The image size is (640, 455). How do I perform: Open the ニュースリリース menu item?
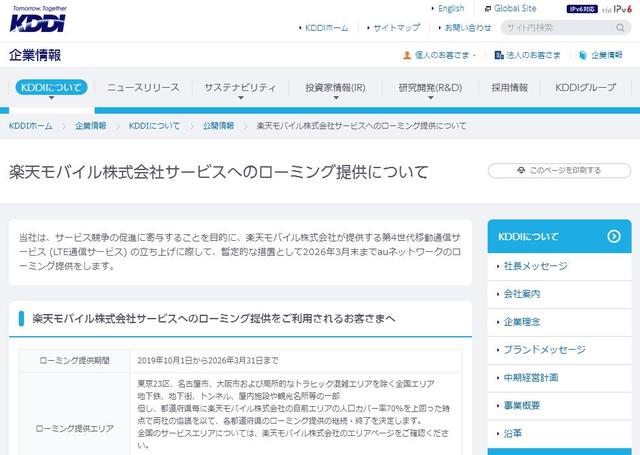pyautogui.click(x=143, y=87)
